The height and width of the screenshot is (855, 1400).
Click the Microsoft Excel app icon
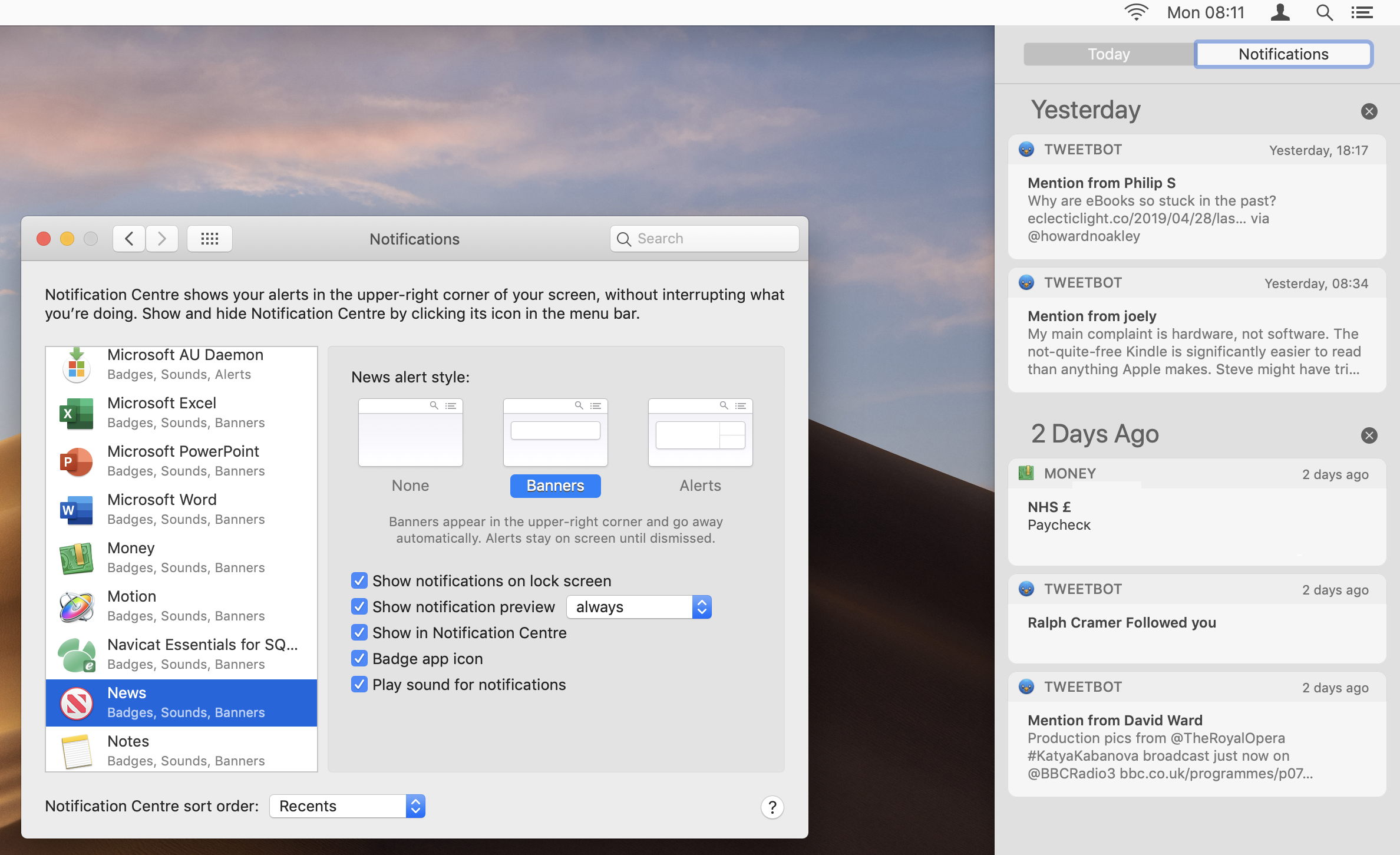tap(76, 413)
